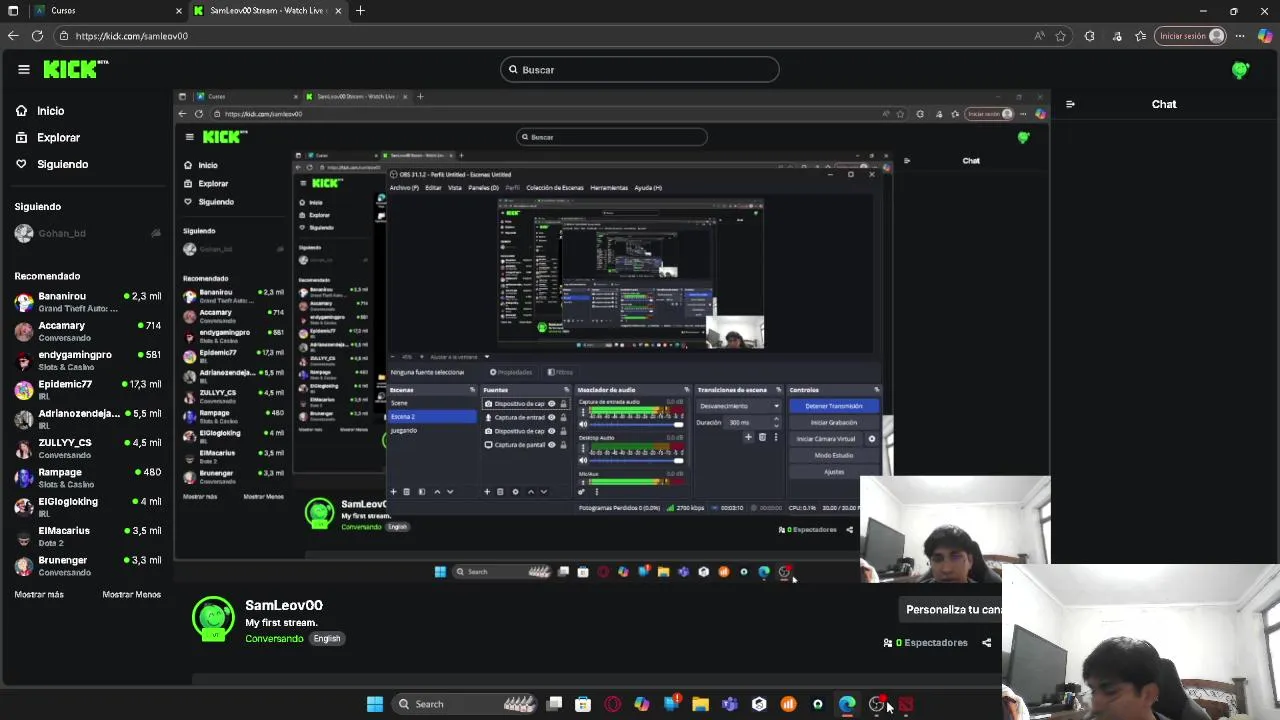Click the read aloud icon
Screen dimensions: 1280x720
(1040, 36)
